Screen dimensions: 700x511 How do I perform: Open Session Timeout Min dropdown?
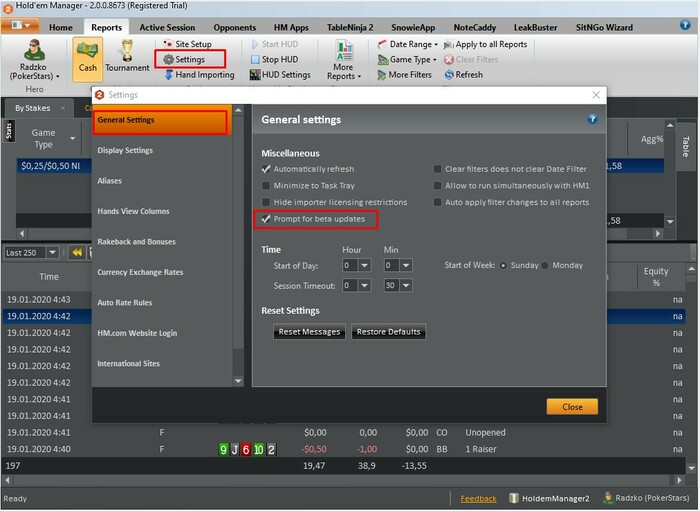pos(406,285)
